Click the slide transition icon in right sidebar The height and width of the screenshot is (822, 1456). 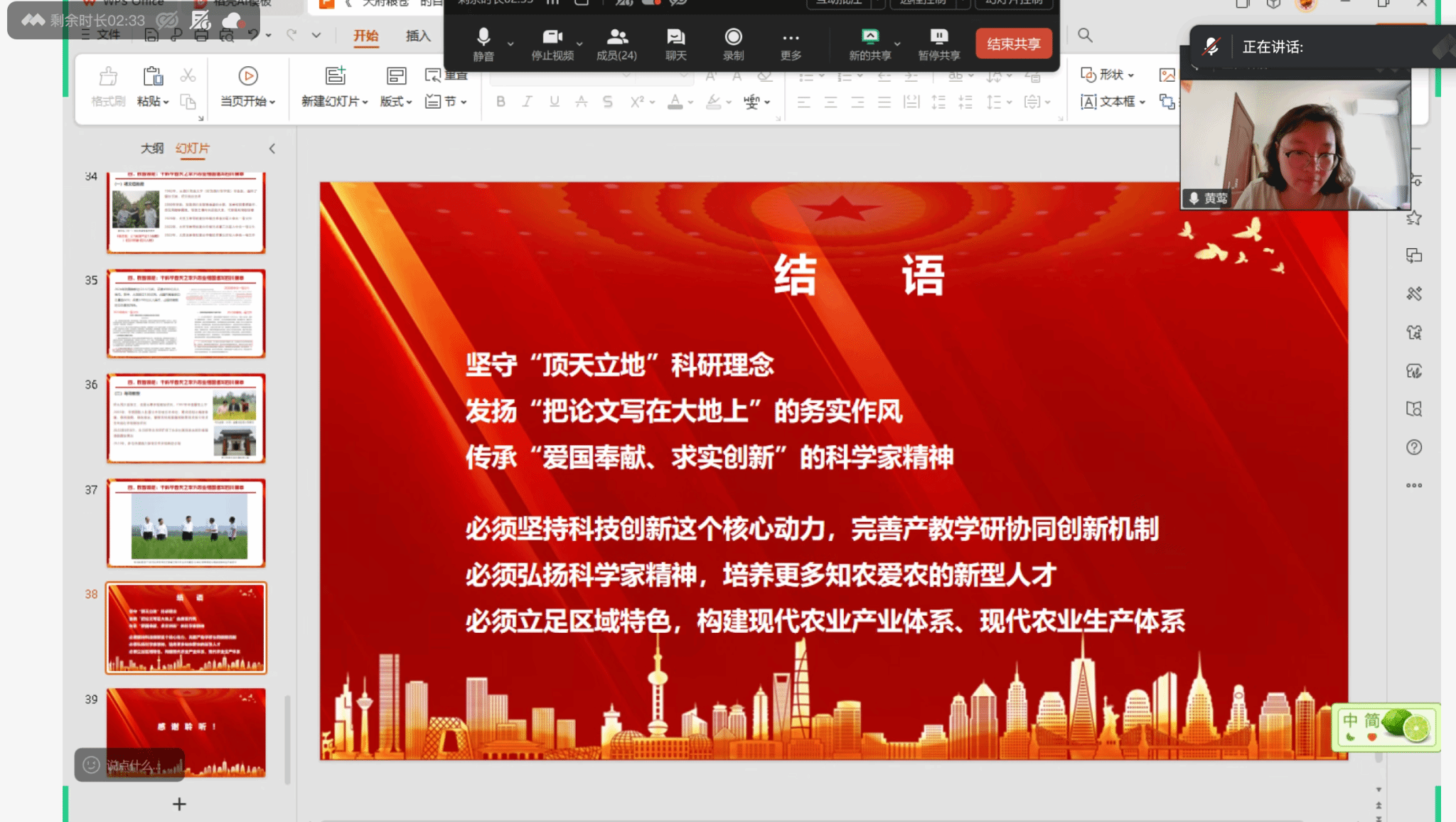pyautogui.click(x=1414, y=256)
